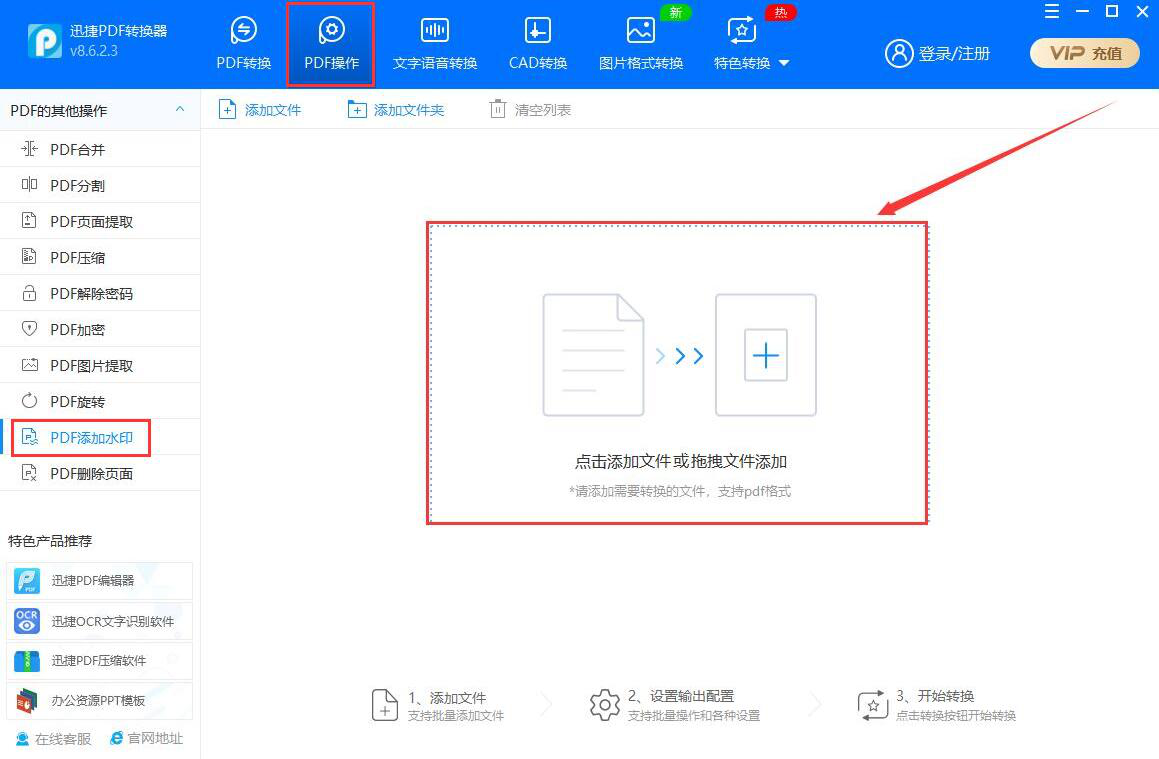Click step 3 开始转换 icon
1159x759 pixels.
[x=872, y=705]
